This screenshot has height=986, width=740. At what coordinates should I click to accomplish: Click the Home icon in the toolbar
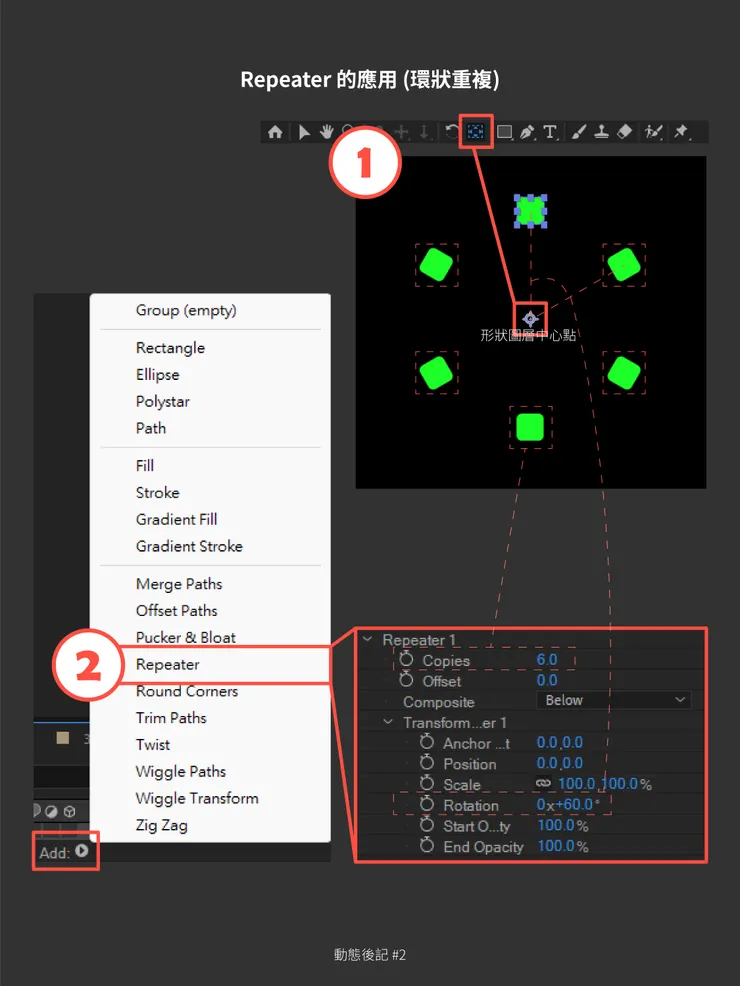click(275, 132)
